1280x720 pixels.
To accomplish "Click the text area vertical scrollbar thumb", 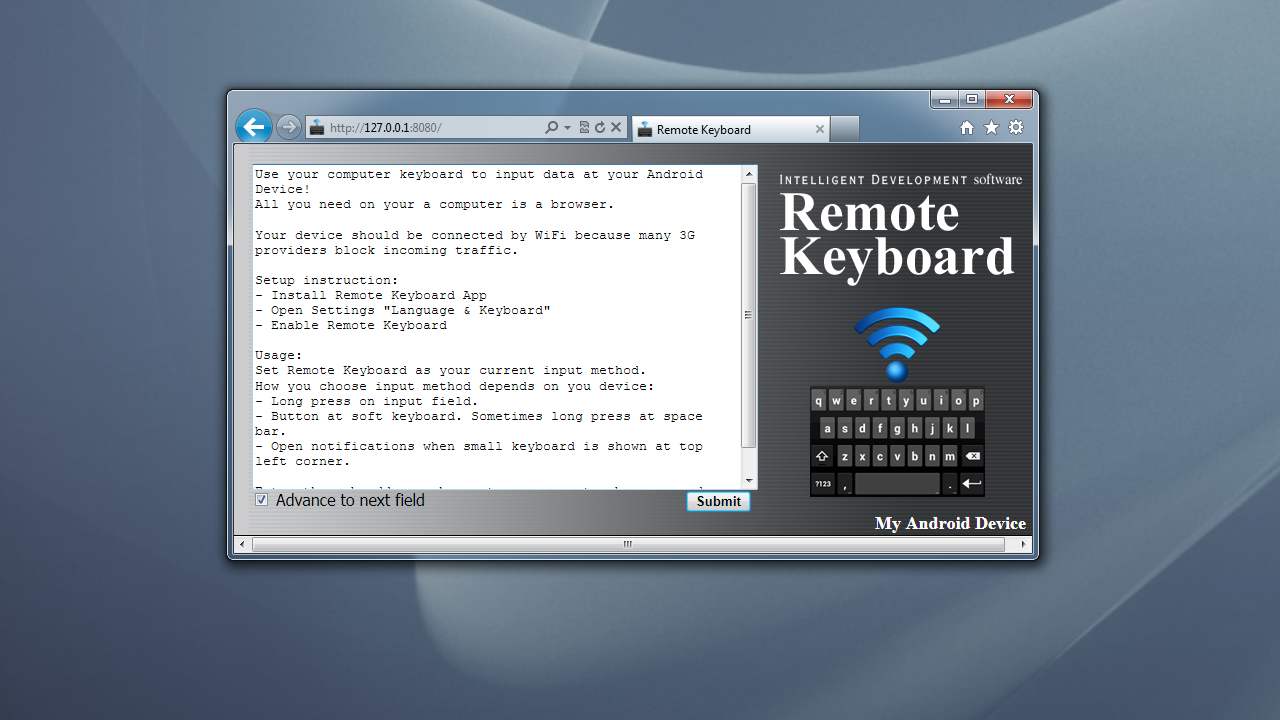I will click(748, 315).
